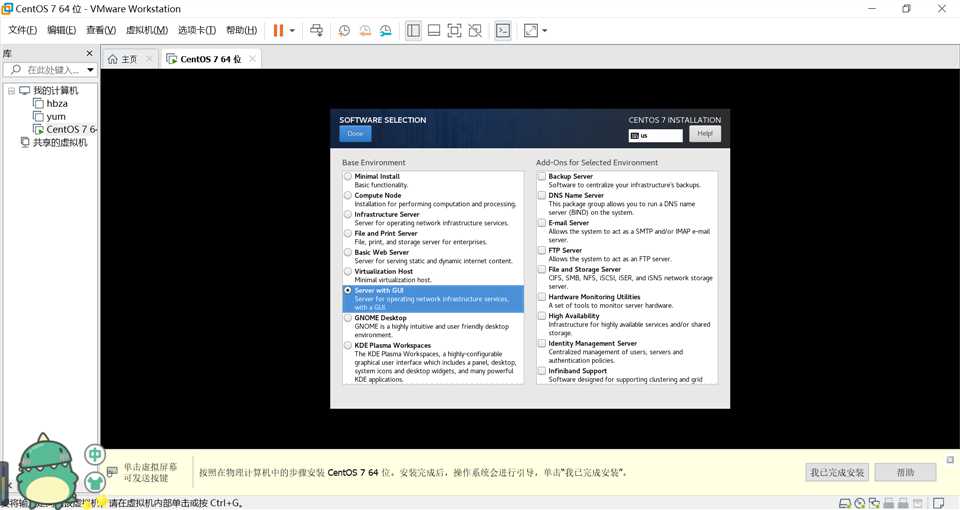
Task: Open the stretch display dropdown arrow
Action: coord(545,30)
